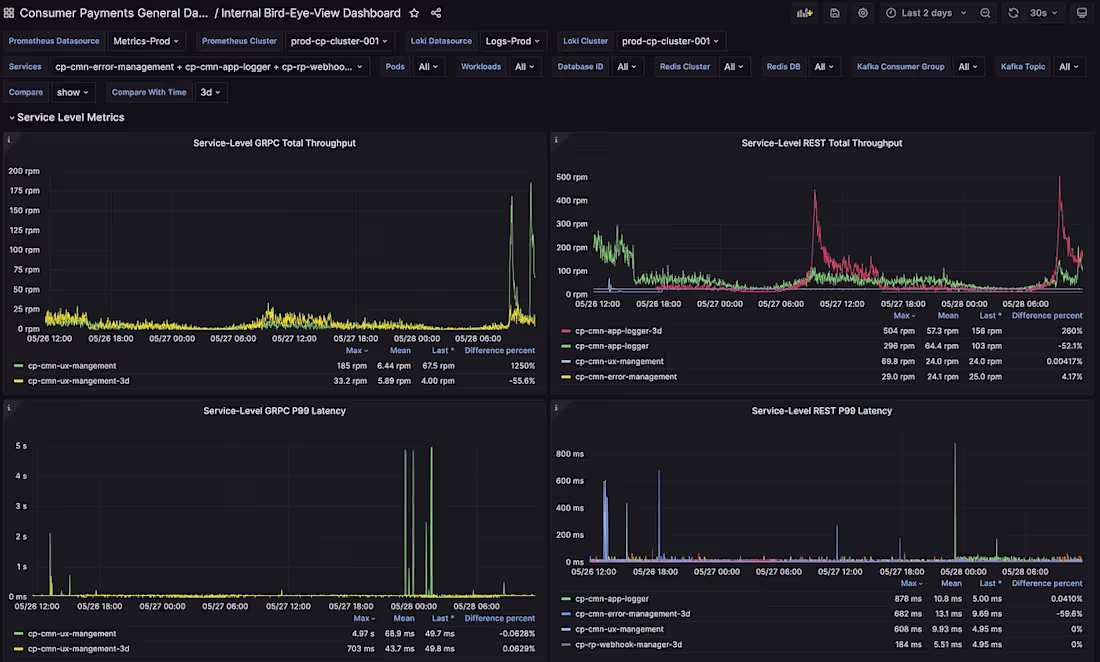Viewport: 1100px width, 662px height.
Task: Open sharing options via the share icon
Action: coord(436,13)
